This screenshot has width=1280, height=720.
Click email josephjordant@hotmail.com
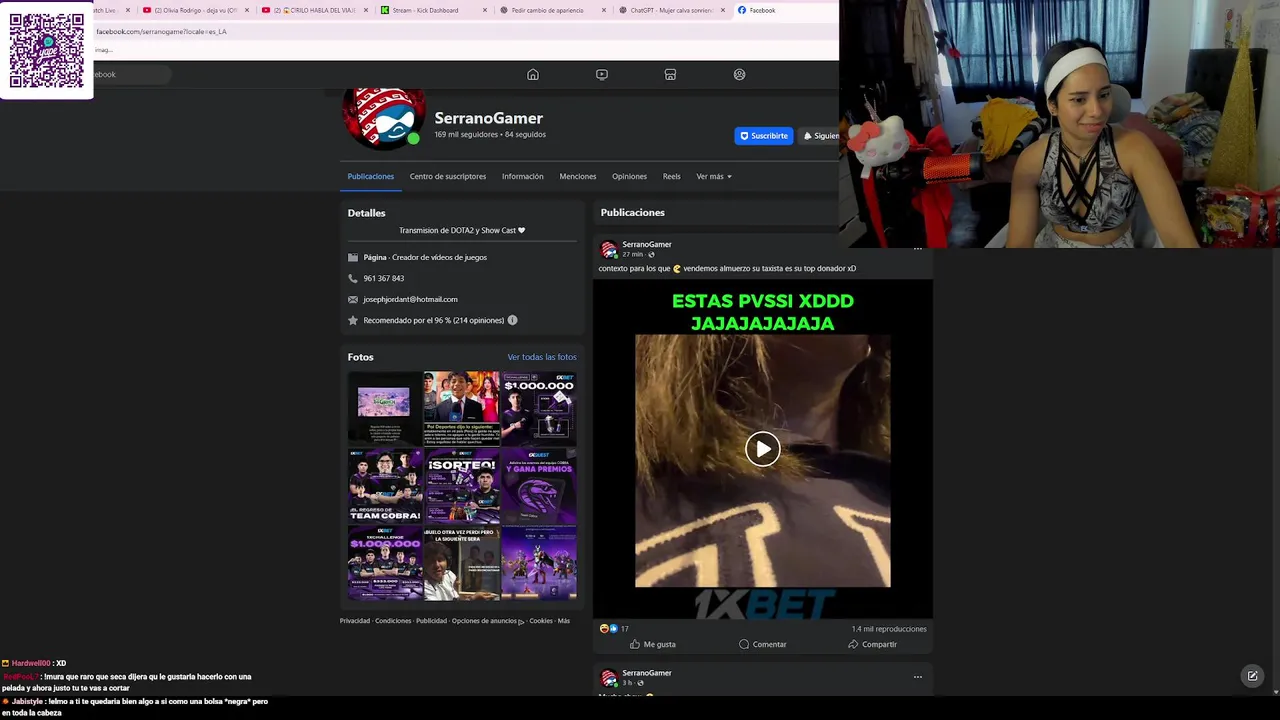click(410, 299)
